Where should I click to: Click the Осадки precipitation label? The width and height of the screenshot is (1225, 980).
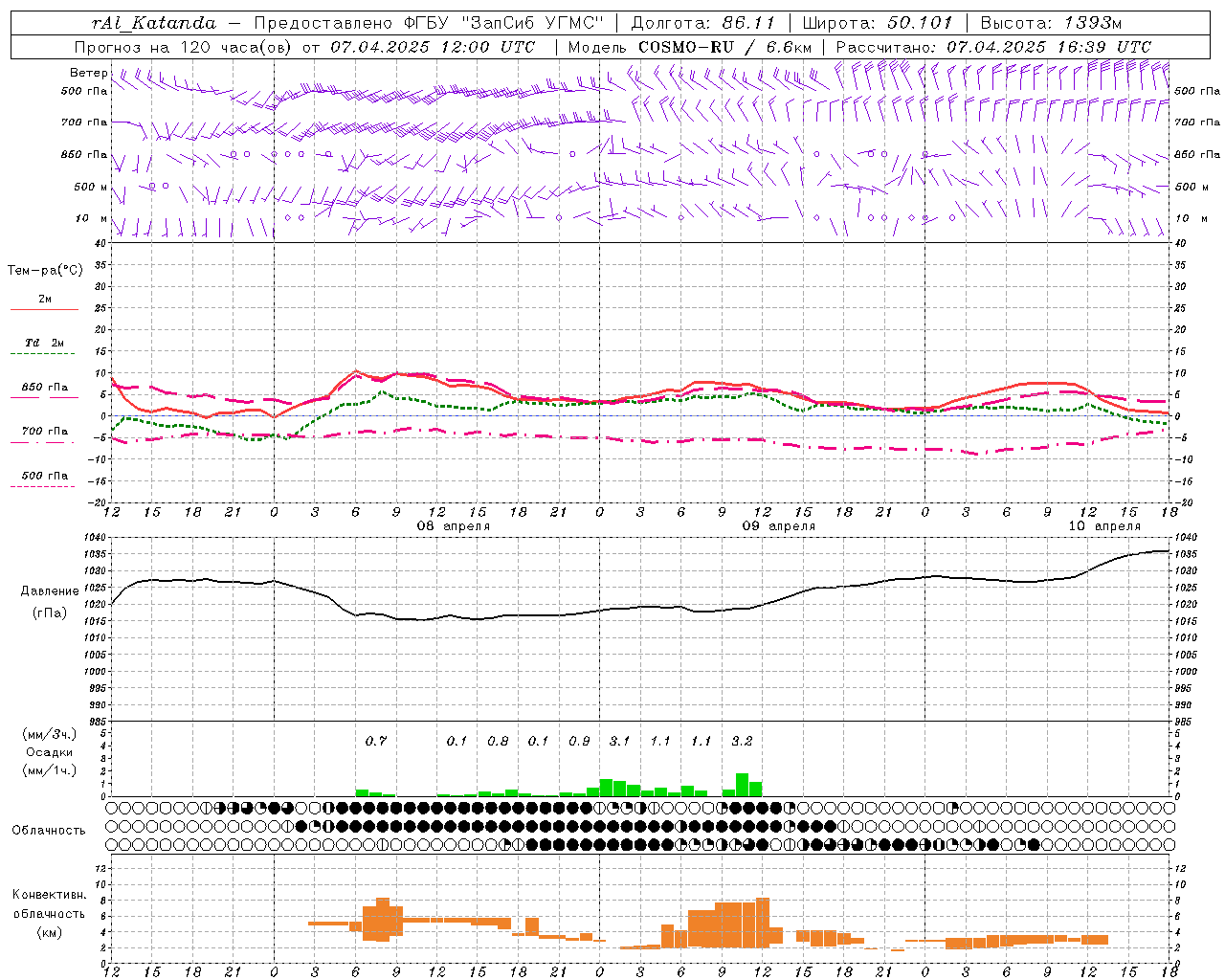49,752
